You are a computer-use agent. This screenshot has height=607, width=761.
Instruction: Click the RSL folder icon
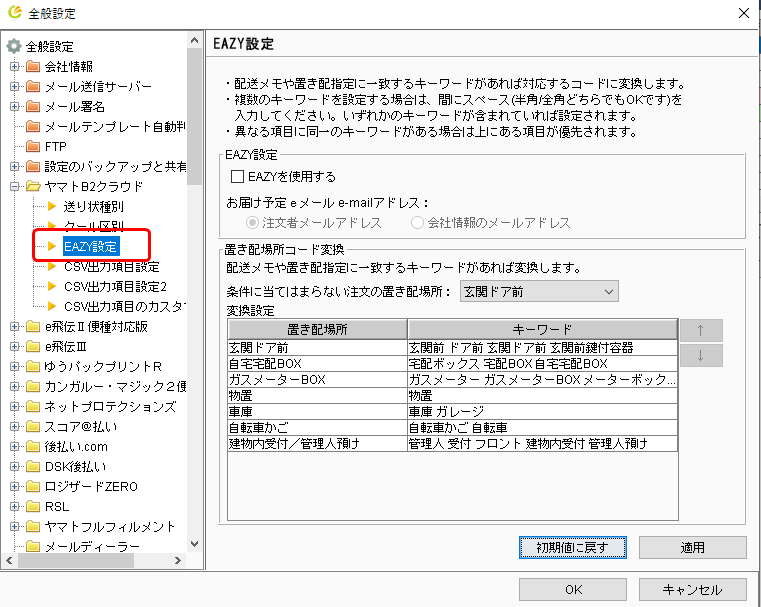tap(33, 506)
